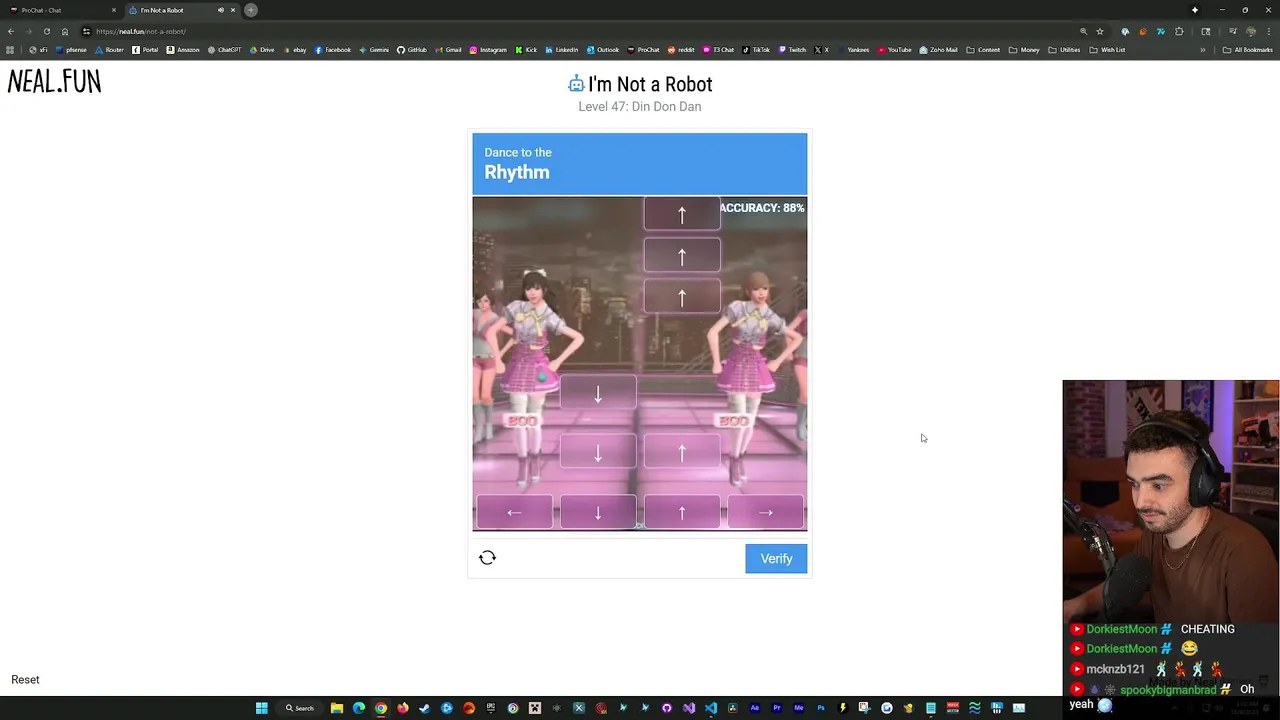Viewport: 1280px width, 720px height.
Task: Open the Wish List bookmarks folder
Action: click(x=1107, y=50)
